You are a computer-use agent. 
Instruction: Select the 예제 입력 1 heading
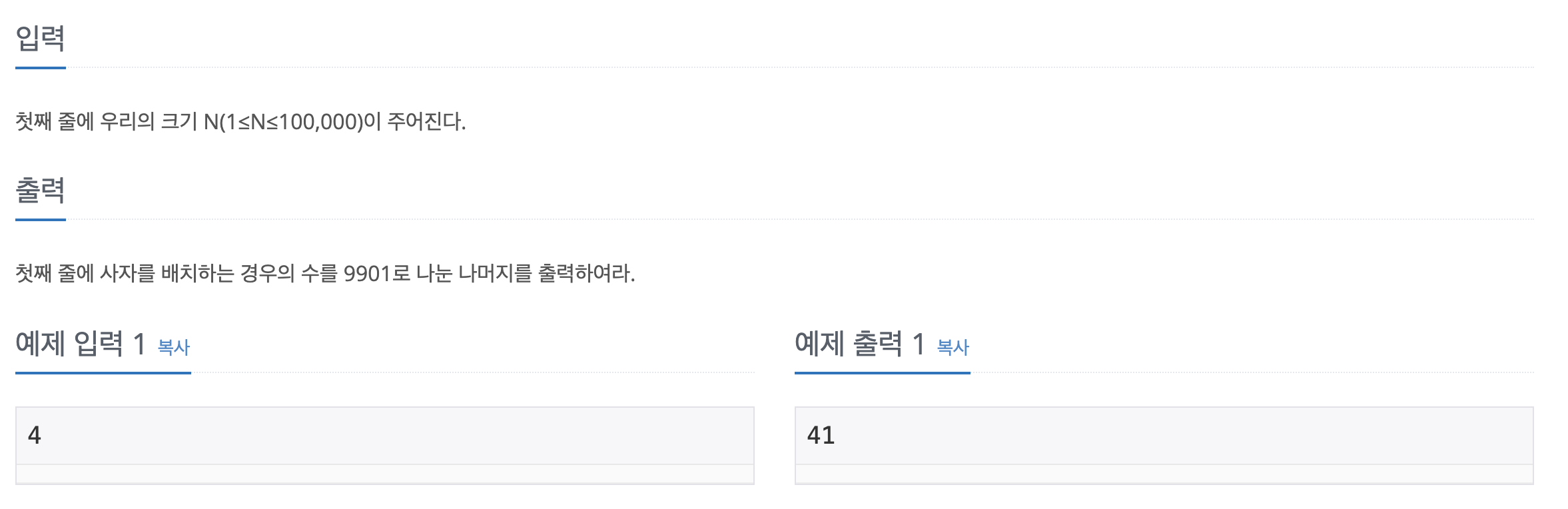coord(81,344)
